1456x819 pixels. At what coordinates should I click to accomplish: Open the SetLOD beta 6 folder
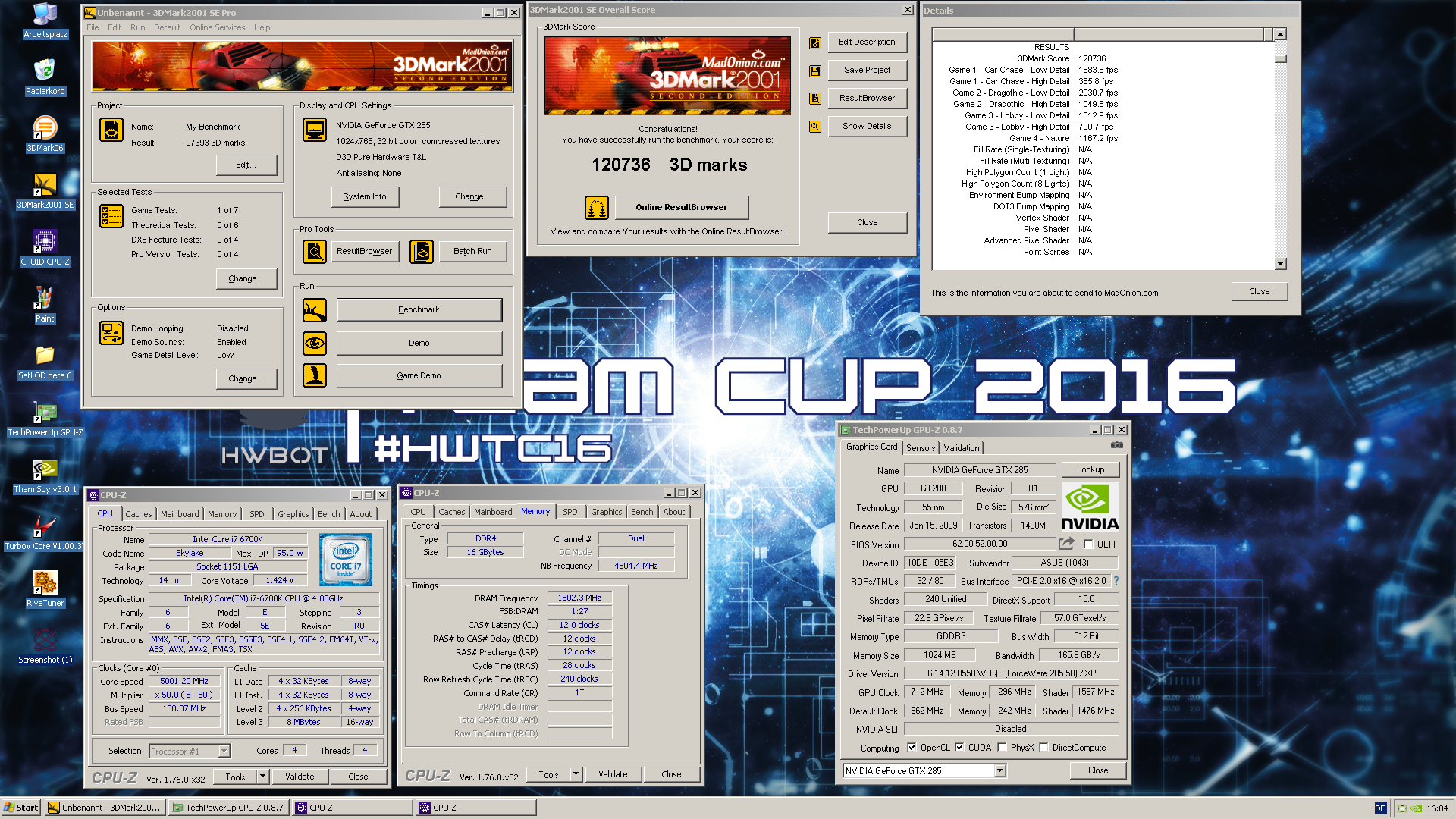pyautogui.click(x=45, y=361)
